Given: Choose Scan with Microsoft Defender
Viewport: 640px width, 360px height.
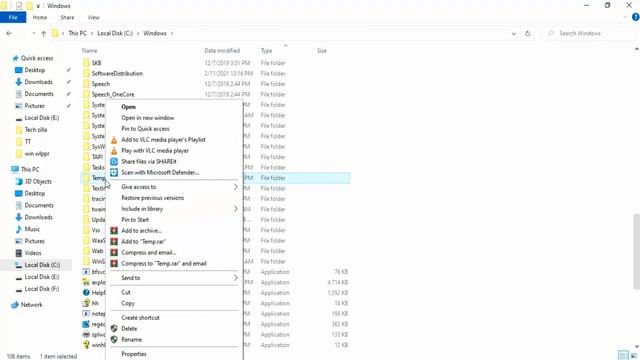Looking at the screenshot, I should pyautogui.click(x=160, y=173).
